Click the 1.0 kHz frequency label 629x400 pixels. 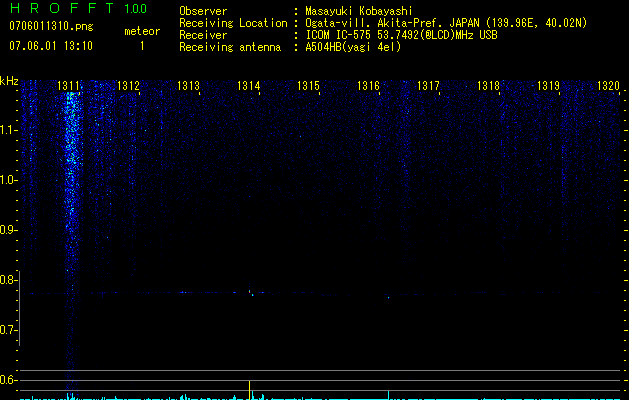point(8,180)
